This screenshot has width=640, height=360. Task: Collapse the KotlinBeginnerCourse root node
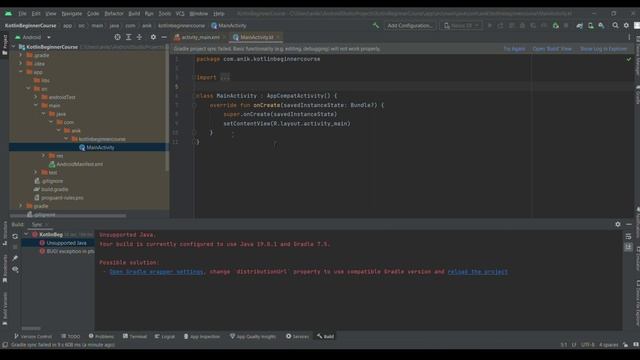click(13, 47)
